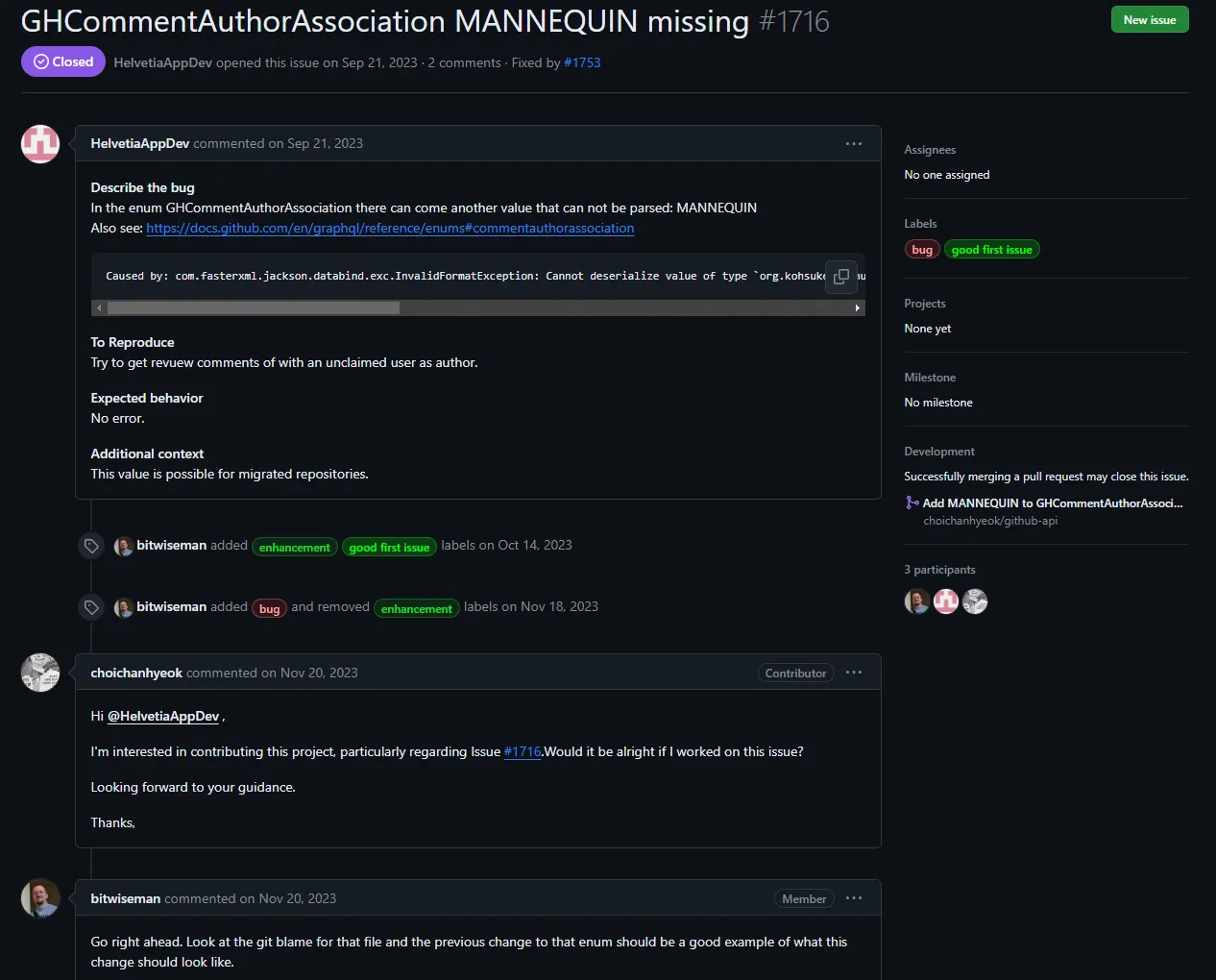The width and height of the screenshot is (1216, 980).
Task: Open the linked pull request Add MANNEQUIN to GHCommentAuthorAssoci...
Action: click(1053, 502)
